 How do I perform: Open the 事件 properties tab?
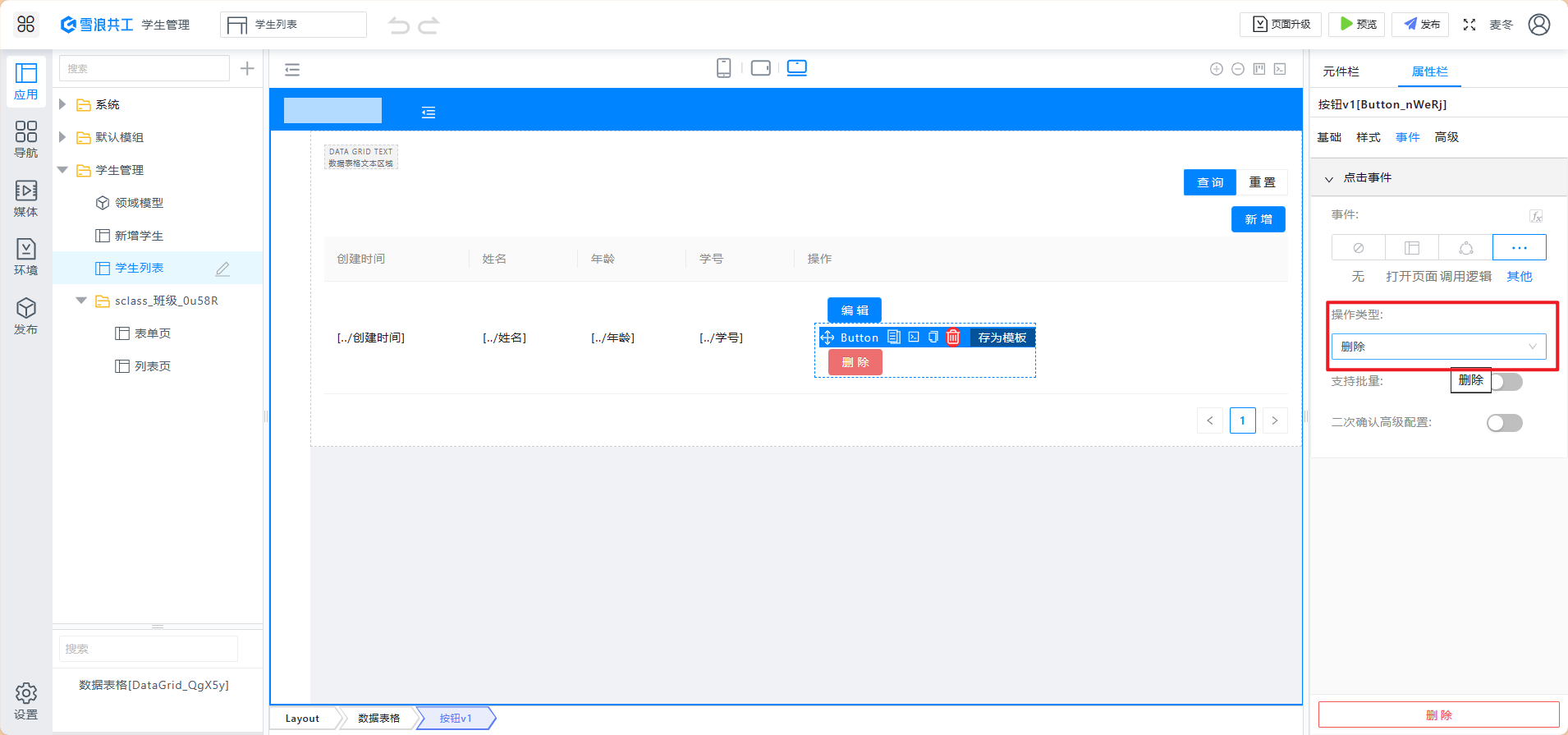1408,137
